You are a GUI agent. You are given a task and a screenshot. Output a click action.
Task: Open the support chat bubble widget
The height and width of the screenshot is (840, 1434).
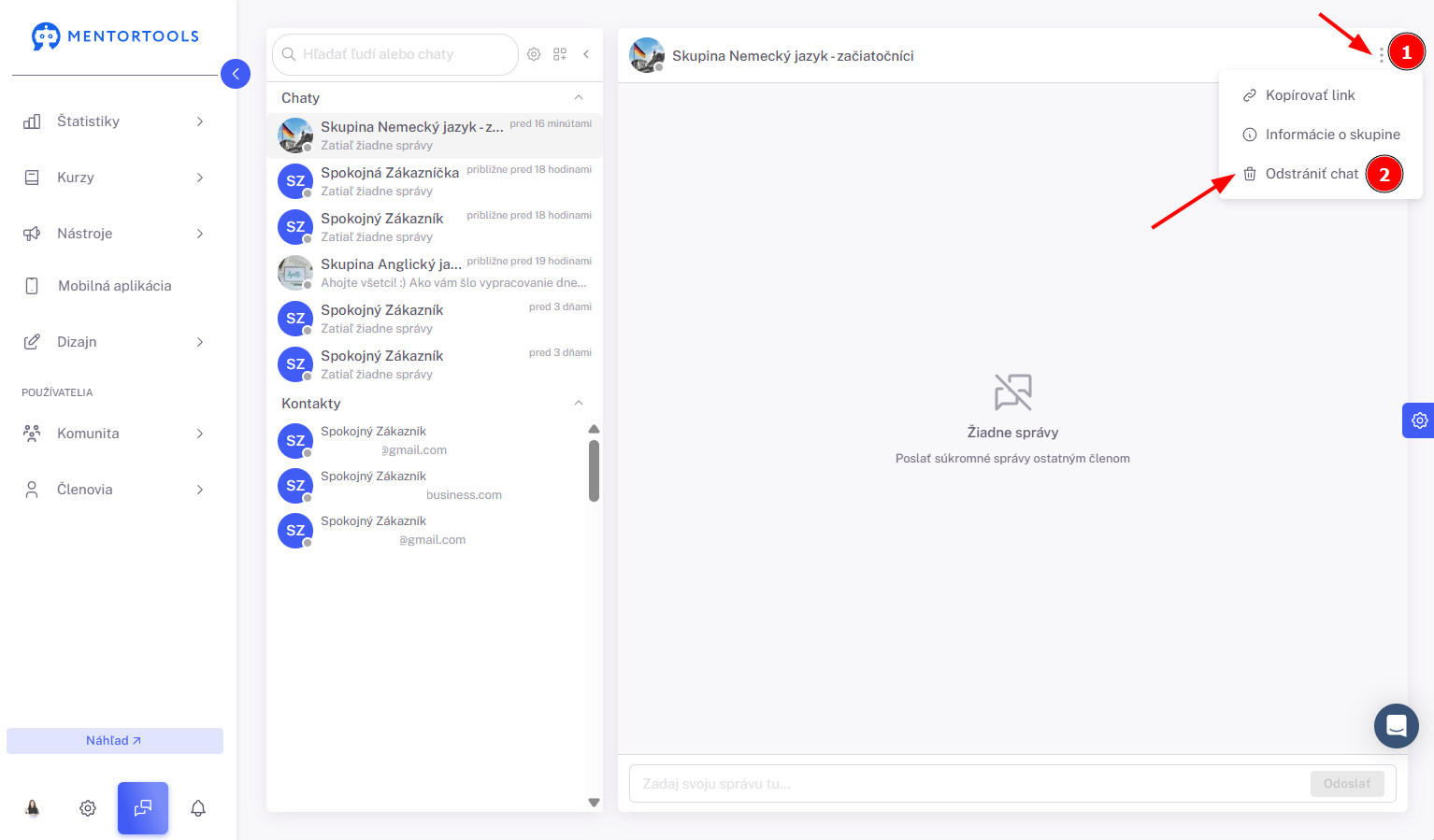click(x=1397, y=726)
